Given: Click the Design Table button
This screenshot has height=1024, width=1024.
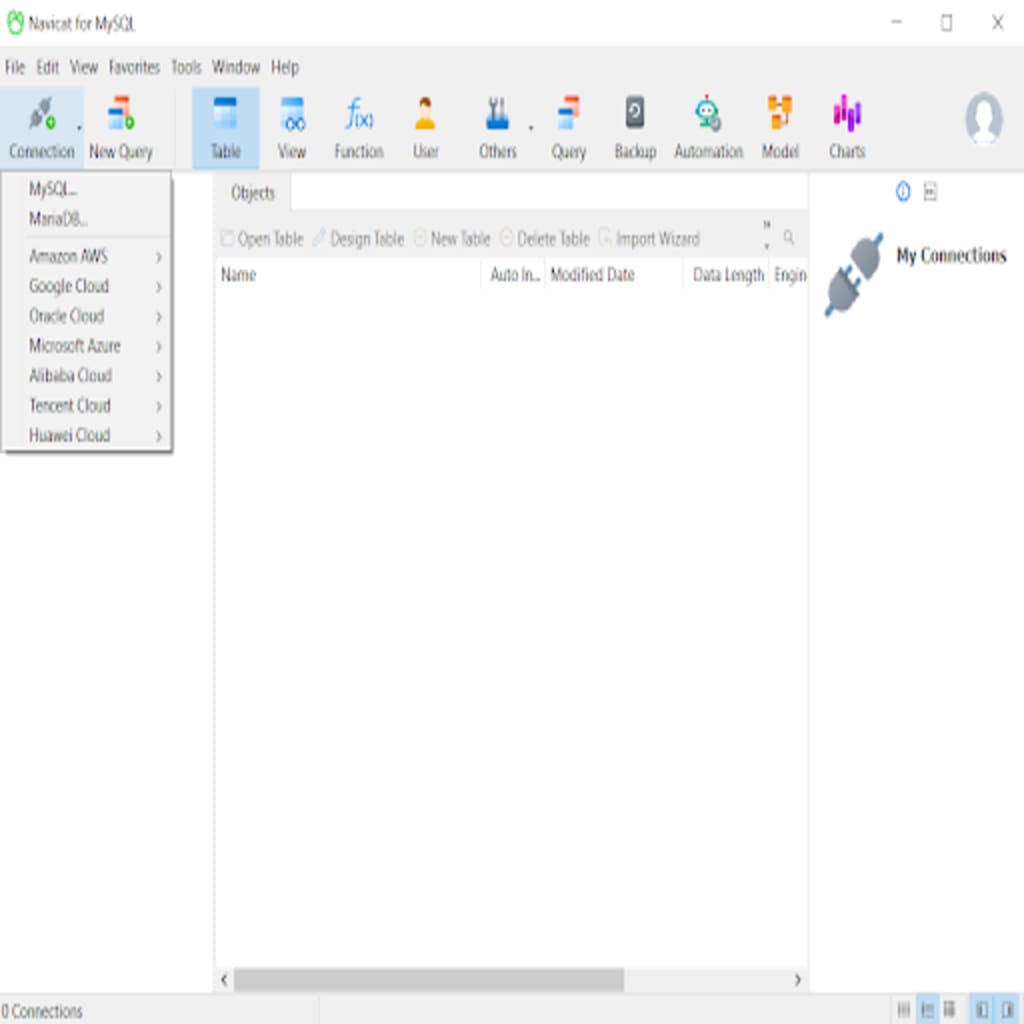Looking at the screenshot, I should tap(359, 239).
